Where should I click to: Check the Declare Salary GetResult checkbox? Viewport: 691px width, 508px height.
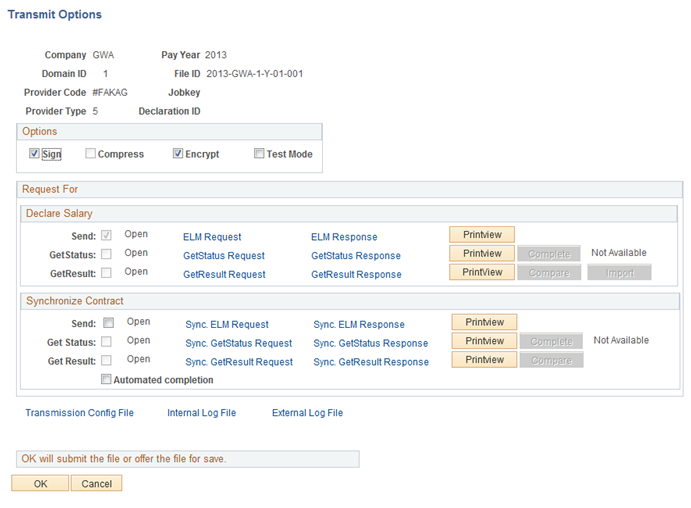pyautogui.click(x=106, y=273)
